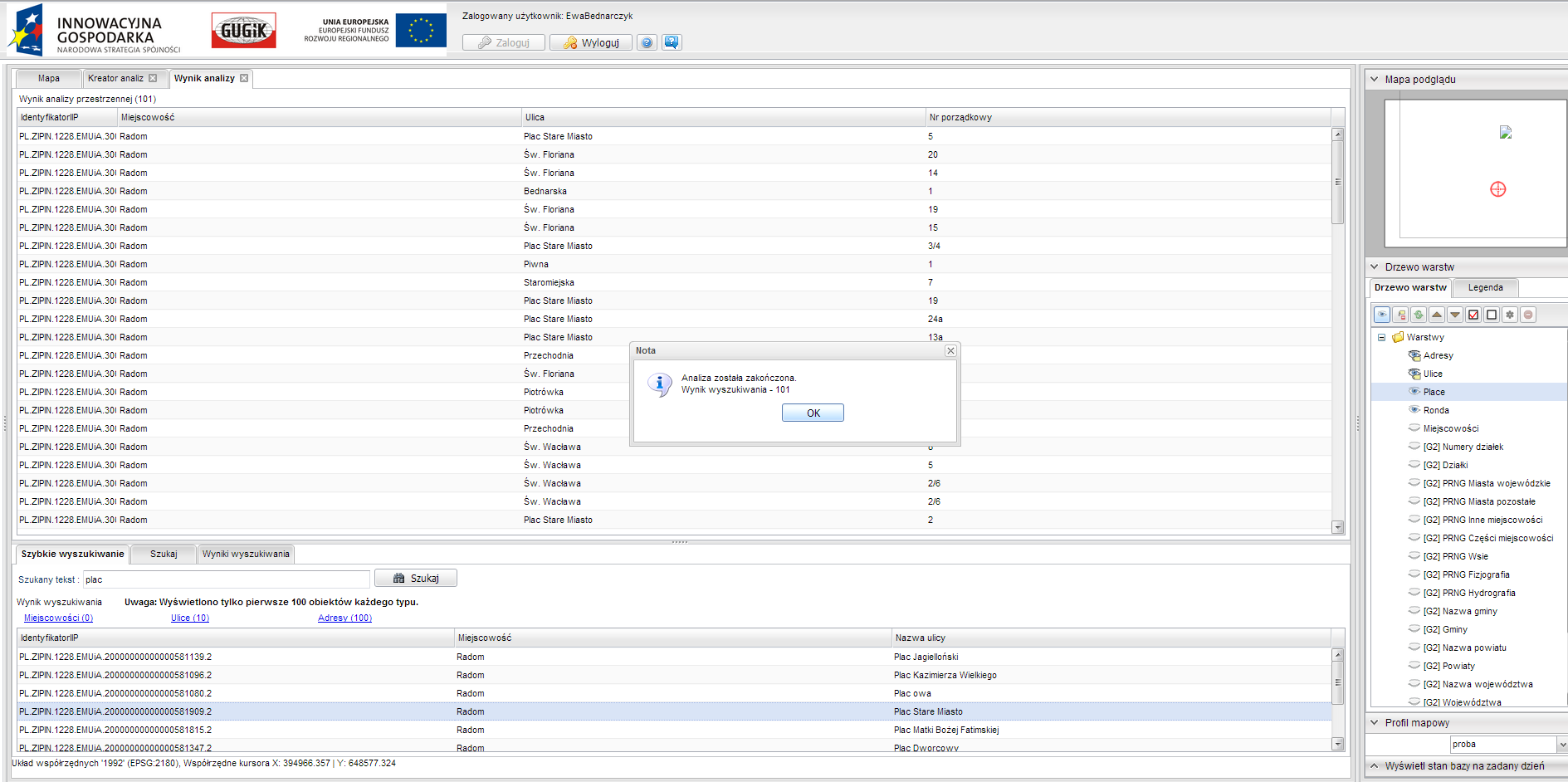This screenshot has width=1568, height=782.
Task: Select the [G2] Nazwa powiatu layer
Action: [x=1465, y=648]
